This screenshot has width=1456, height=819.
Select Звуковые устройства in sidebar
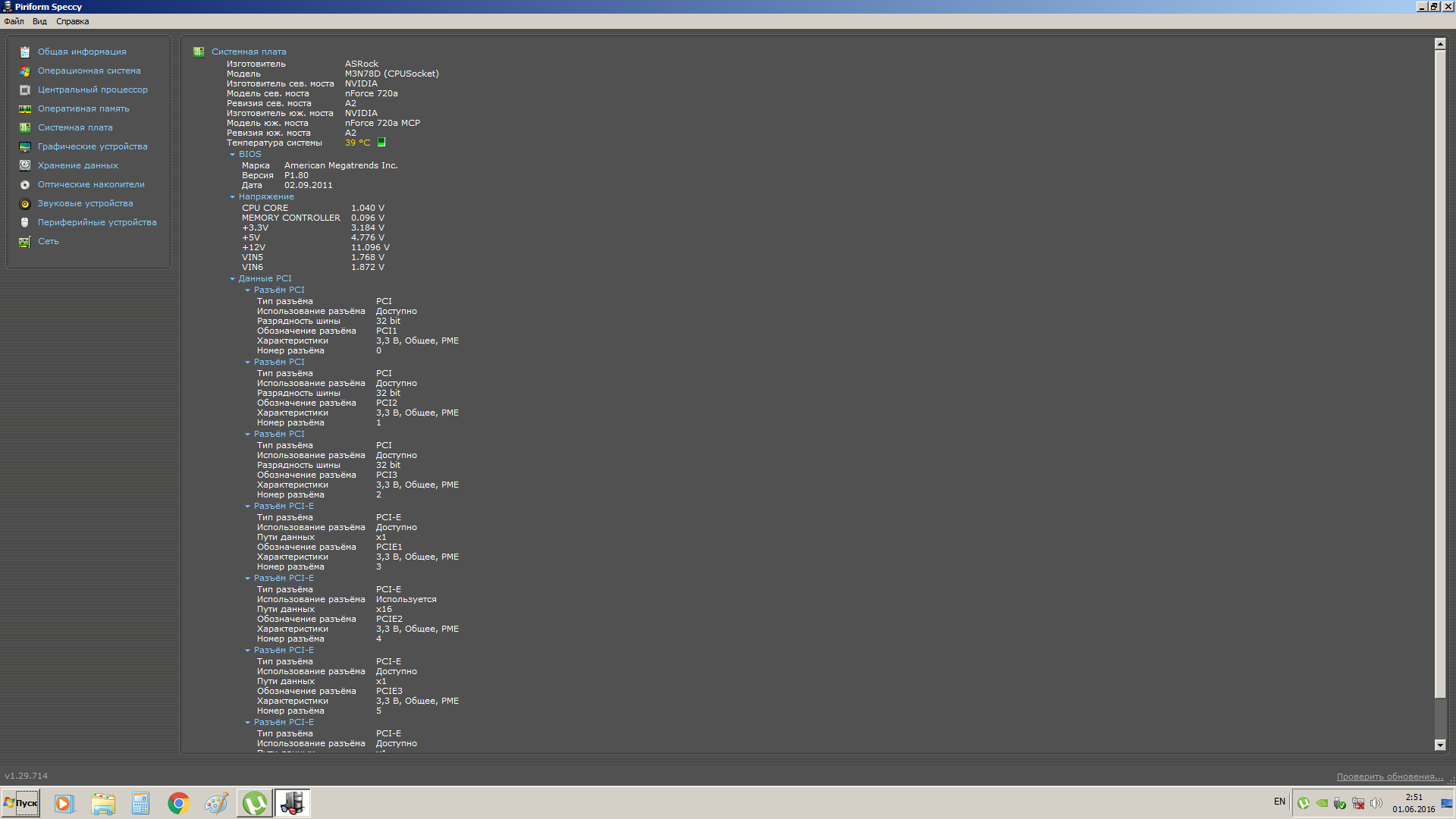85,203
